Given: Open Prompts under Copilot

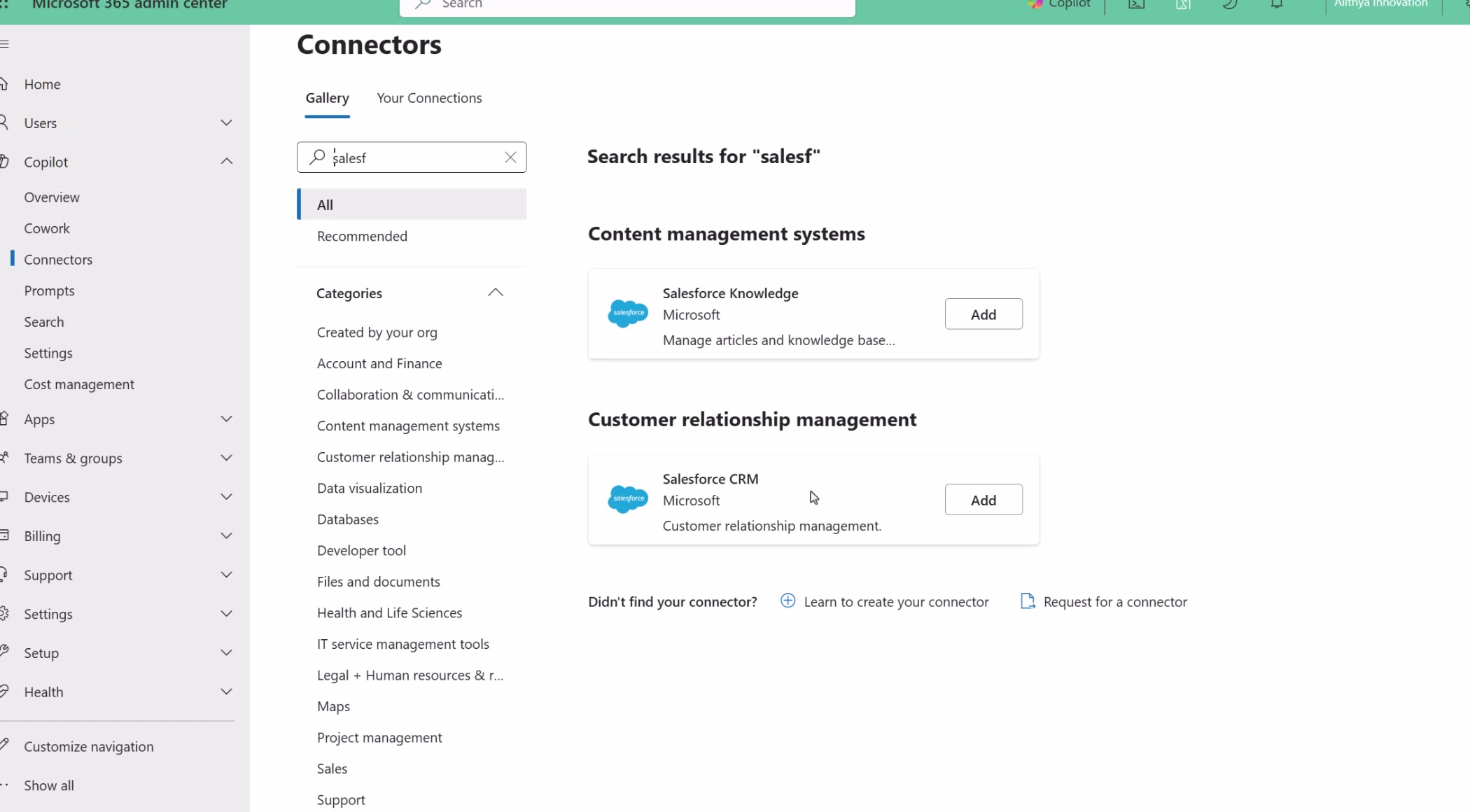Looking at the screenshot, I should tap(49, 290).
